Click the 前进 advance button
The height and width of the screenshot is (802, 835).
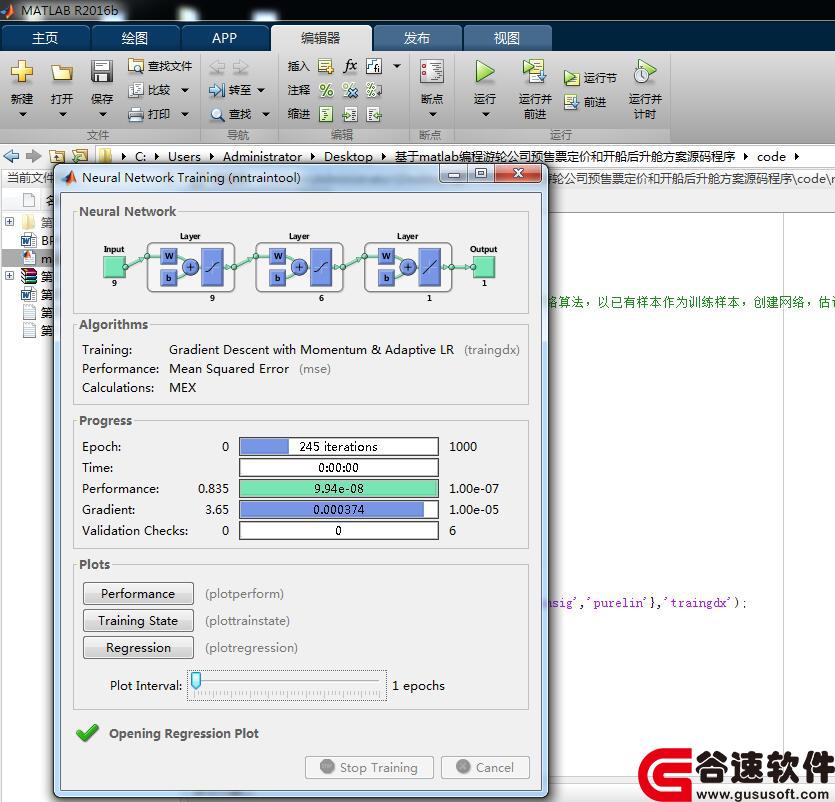pos(585,102)
